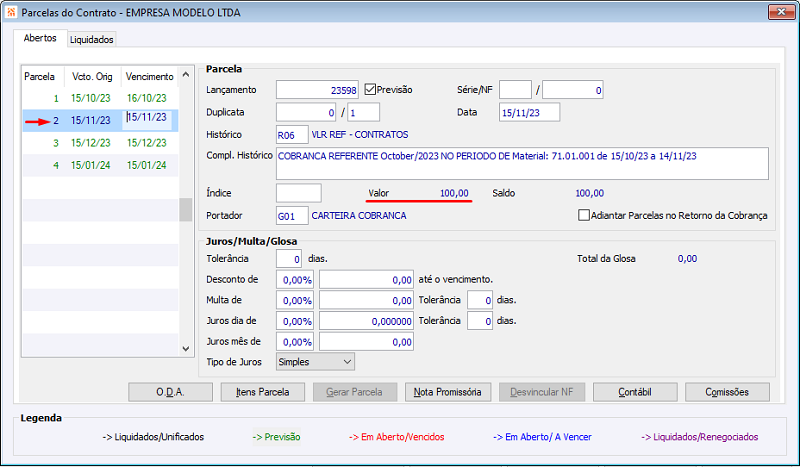The height and width of the screenshot is (467, 800).
Task: Click the Nota Promissória button
Action: tap(448, 392)
